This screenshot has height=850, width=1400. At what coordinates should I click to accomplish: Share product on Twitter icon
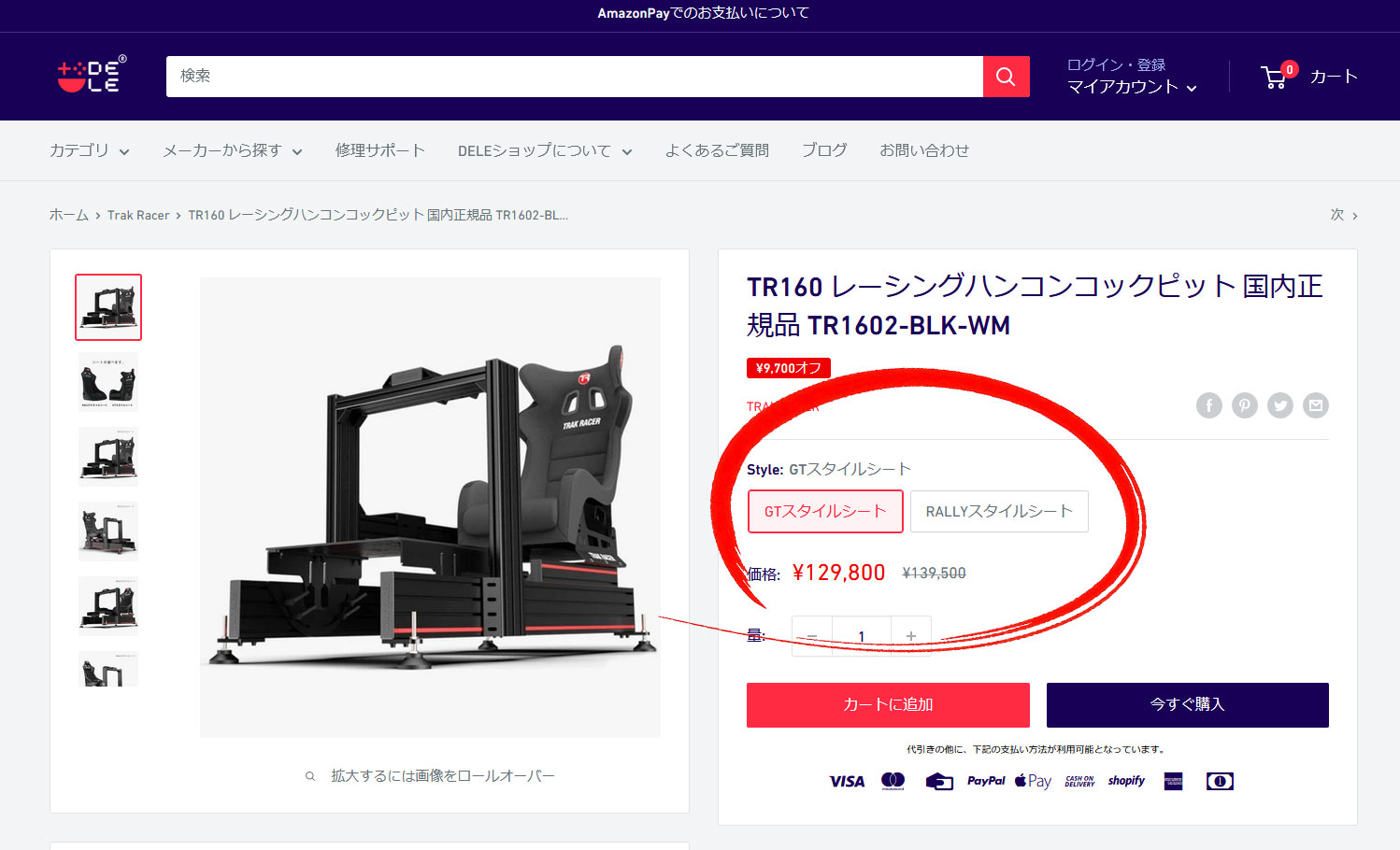[x=1279, y=405]
